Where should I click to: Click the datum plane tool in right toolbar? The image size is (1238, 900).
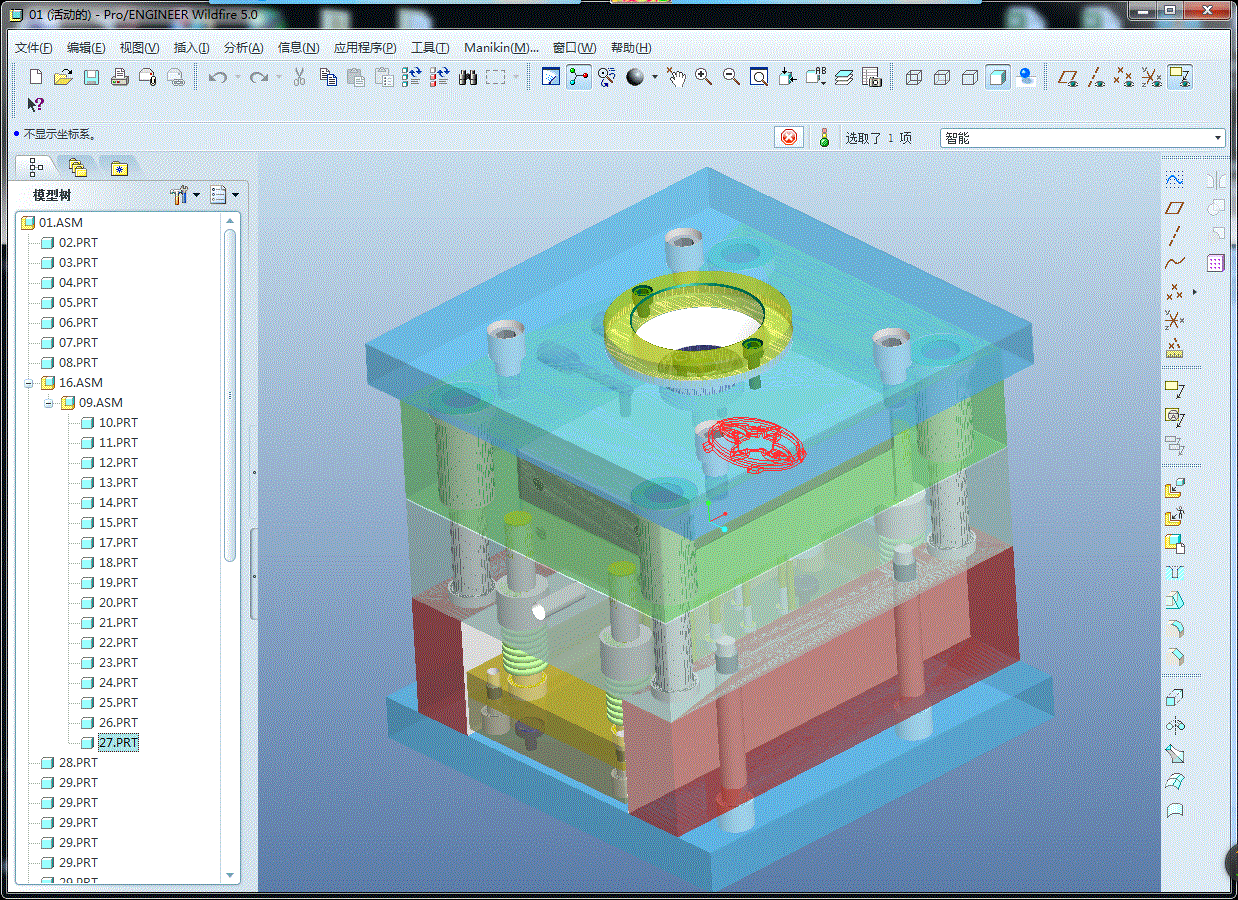(1175, 208)
